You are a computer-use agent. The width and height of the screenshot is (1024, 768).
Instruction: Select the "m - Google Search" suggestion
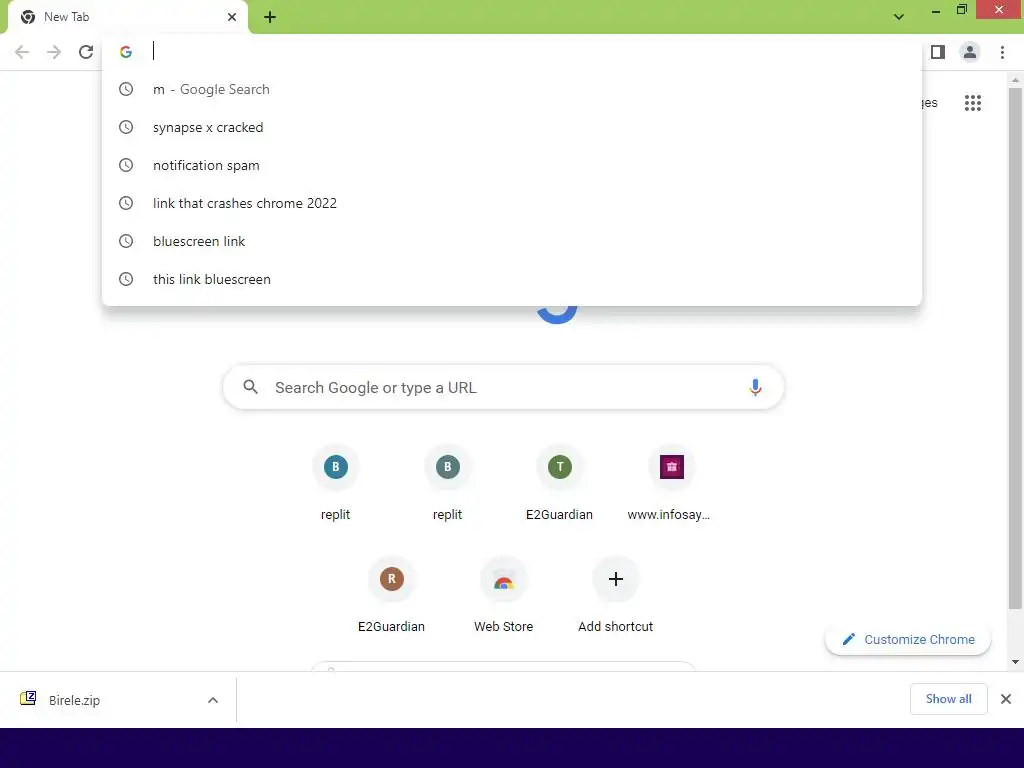tap(512, 89)
